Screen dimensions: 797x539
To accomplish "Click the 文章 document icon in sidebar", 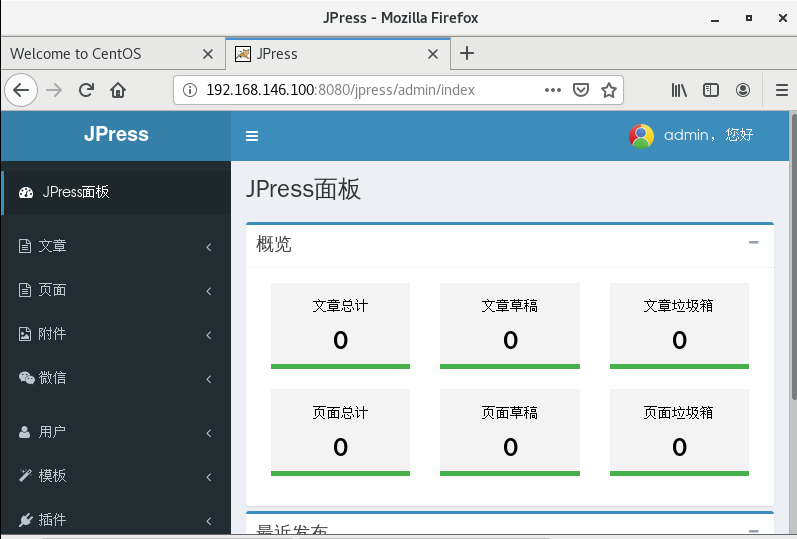I will click(25, 246).
